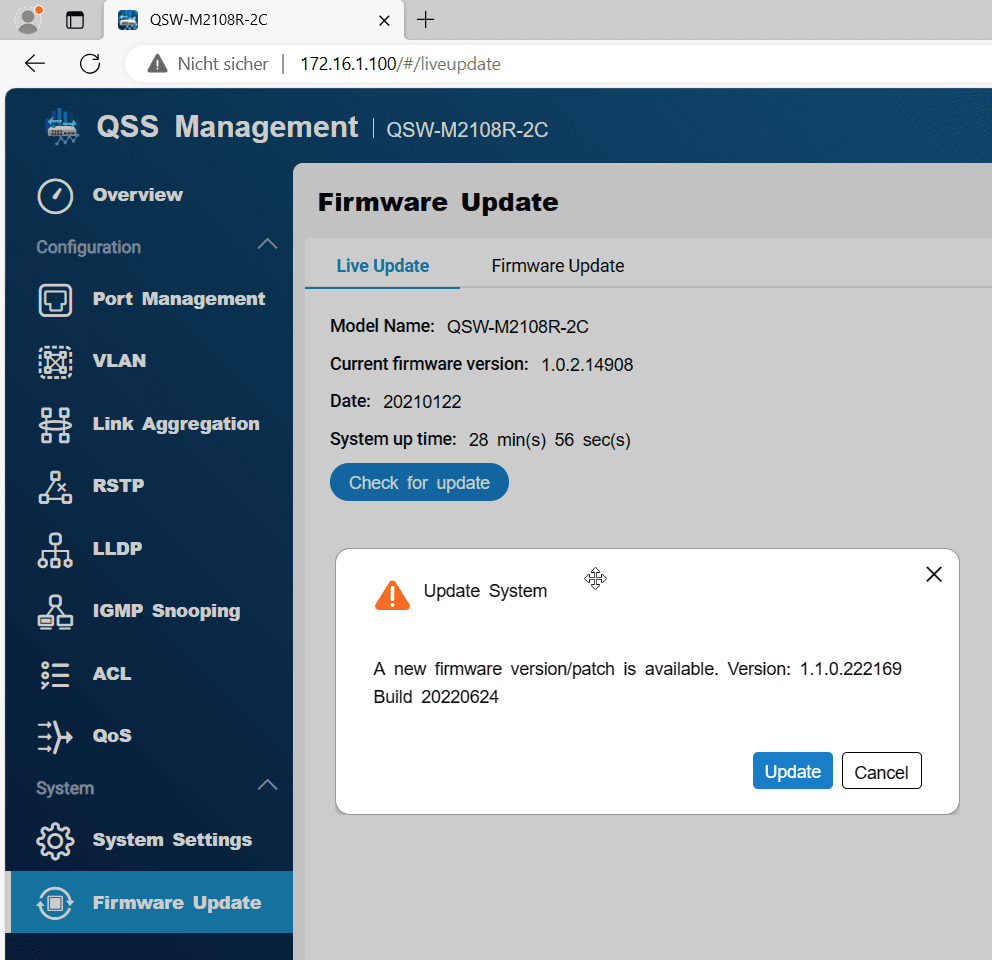
Task: Open ACL menu item
Action: coord(112,673)
